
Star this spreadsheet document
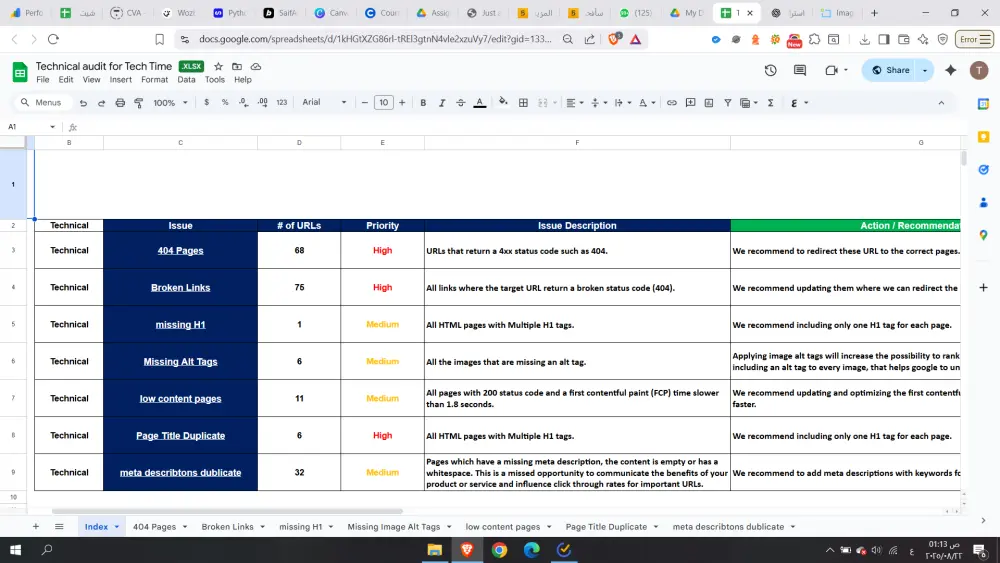click(218, 67)
